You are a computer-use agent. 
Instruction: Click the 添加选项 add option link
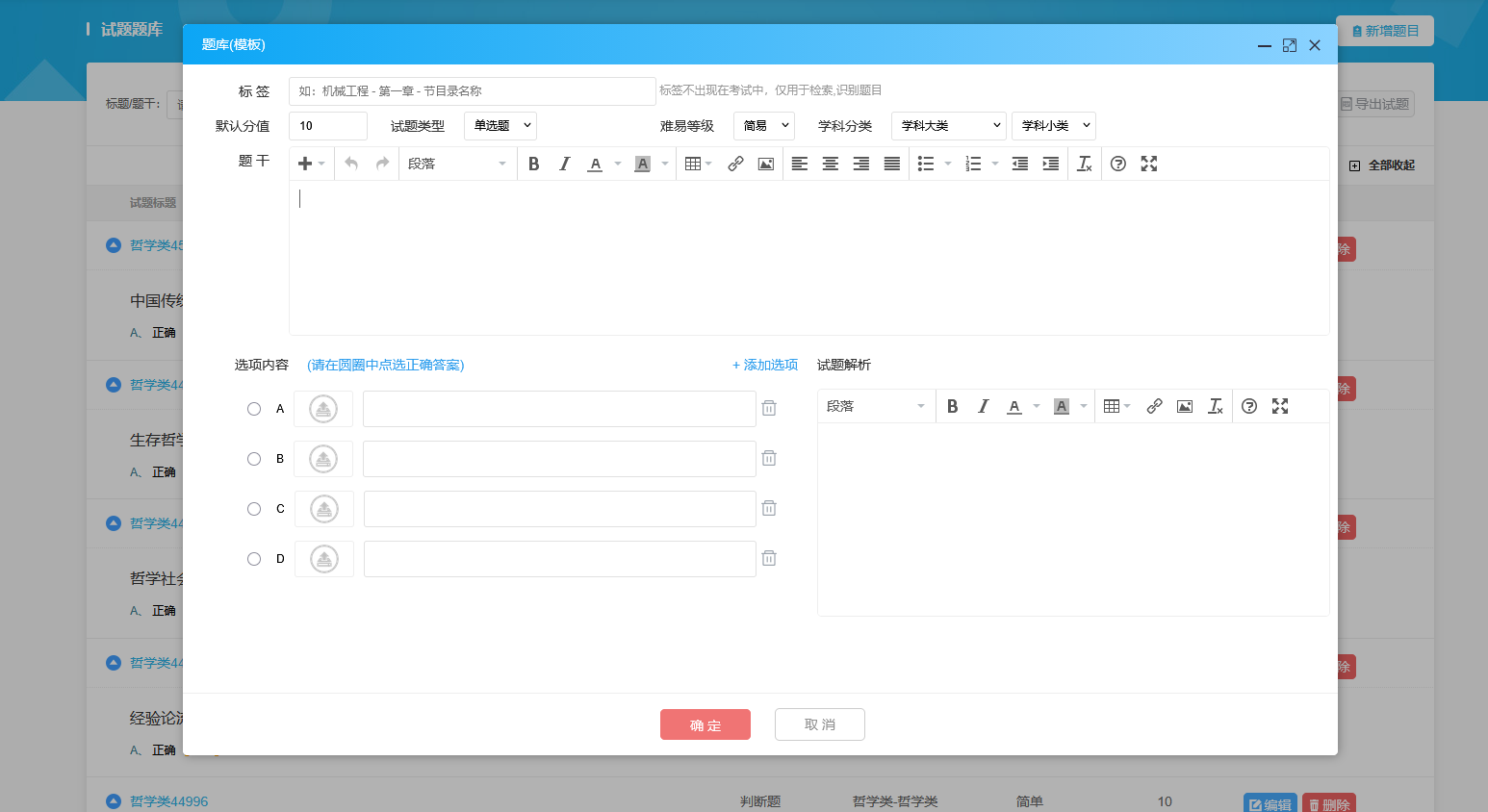[x=765, y=366]
